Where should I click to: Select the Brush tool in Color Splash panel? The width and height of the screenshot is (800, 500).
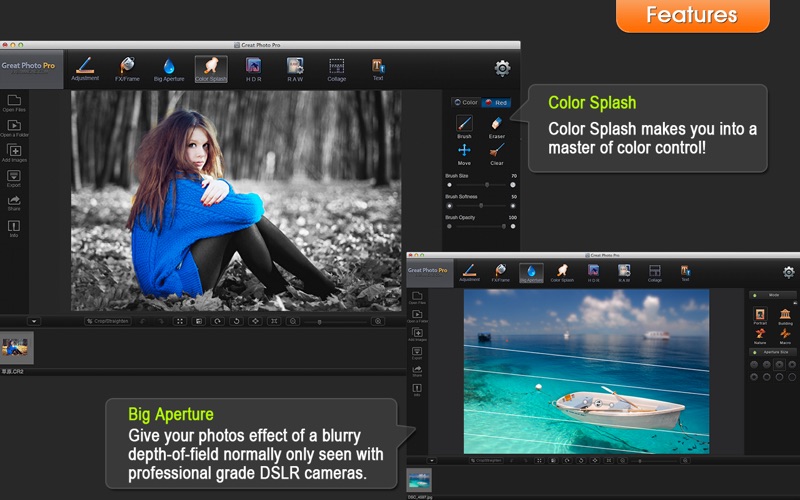click(x=464, y=124)
